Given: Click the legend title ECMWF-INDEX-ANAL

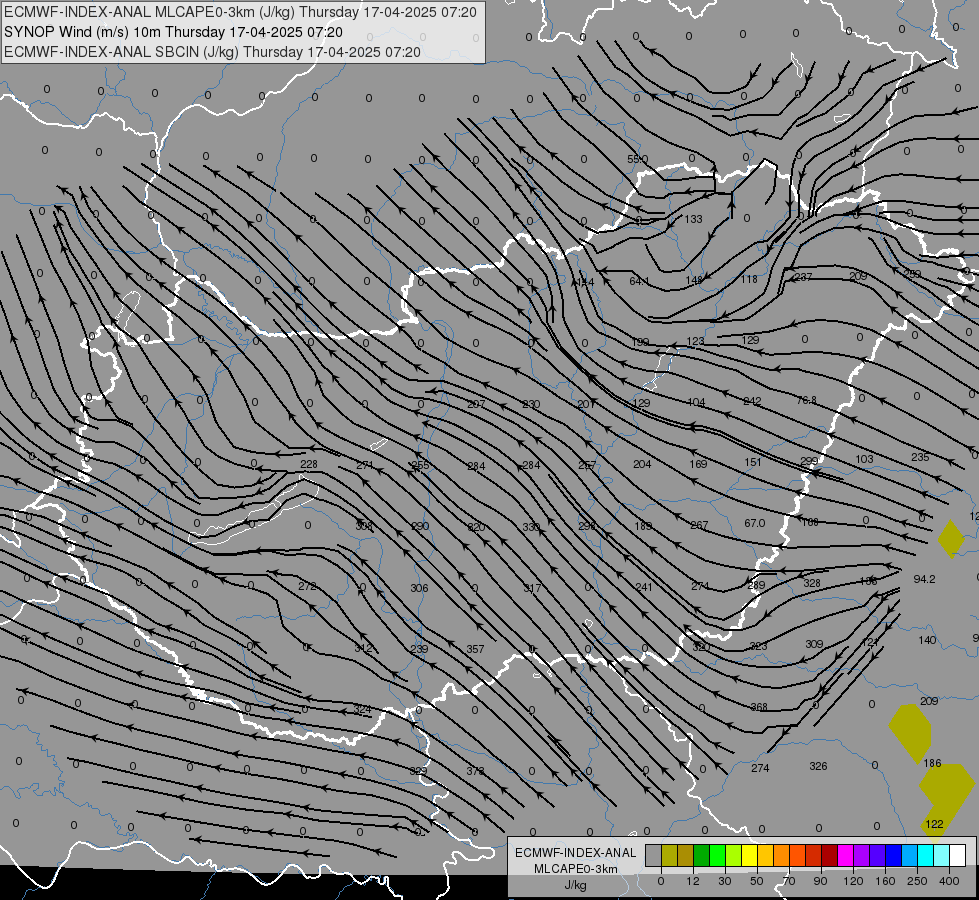Looking at the screenshot, I should (575, 853).
